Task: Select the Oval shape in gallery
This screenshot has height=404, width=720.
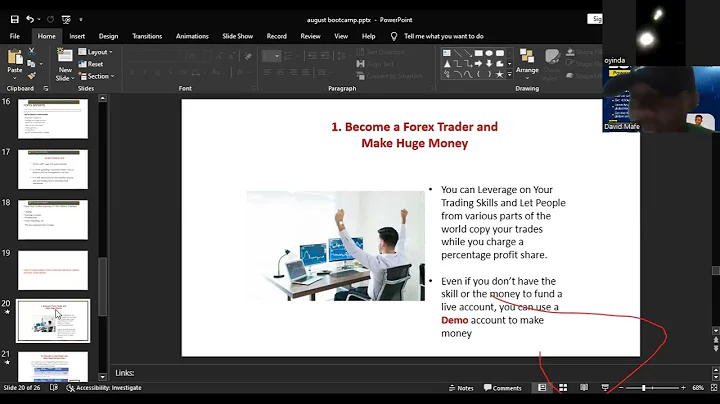Action: 489,53
